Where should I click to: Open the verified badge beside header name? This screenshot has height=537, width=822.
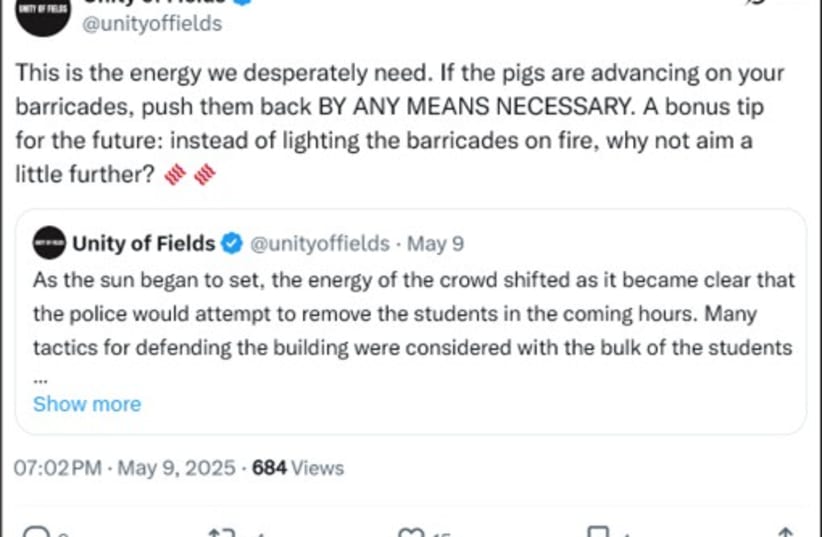click(x=242, y=2)
